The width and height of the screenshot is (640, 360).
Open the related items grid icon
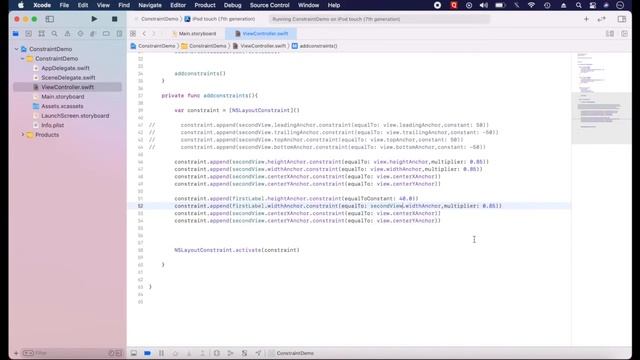point(133,34)
